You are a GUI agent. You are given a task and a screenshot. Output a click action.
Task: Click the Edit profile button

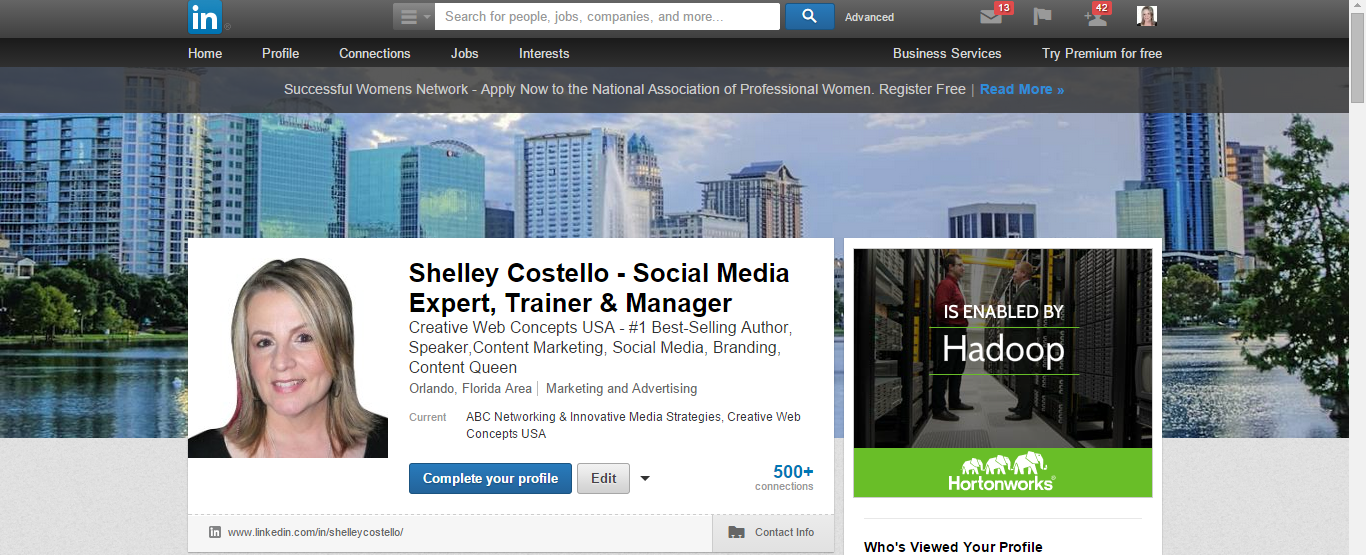coord(603,478)
